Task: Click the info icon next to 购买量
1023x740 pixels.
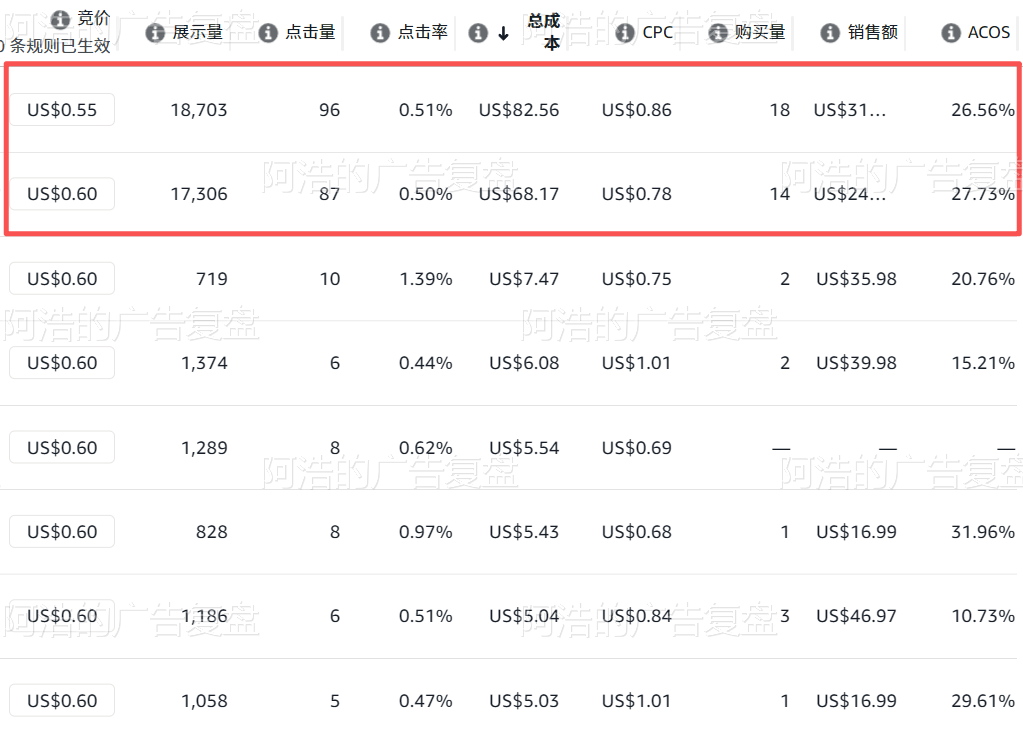Action: pyautogui.click(x=718, y=33)
